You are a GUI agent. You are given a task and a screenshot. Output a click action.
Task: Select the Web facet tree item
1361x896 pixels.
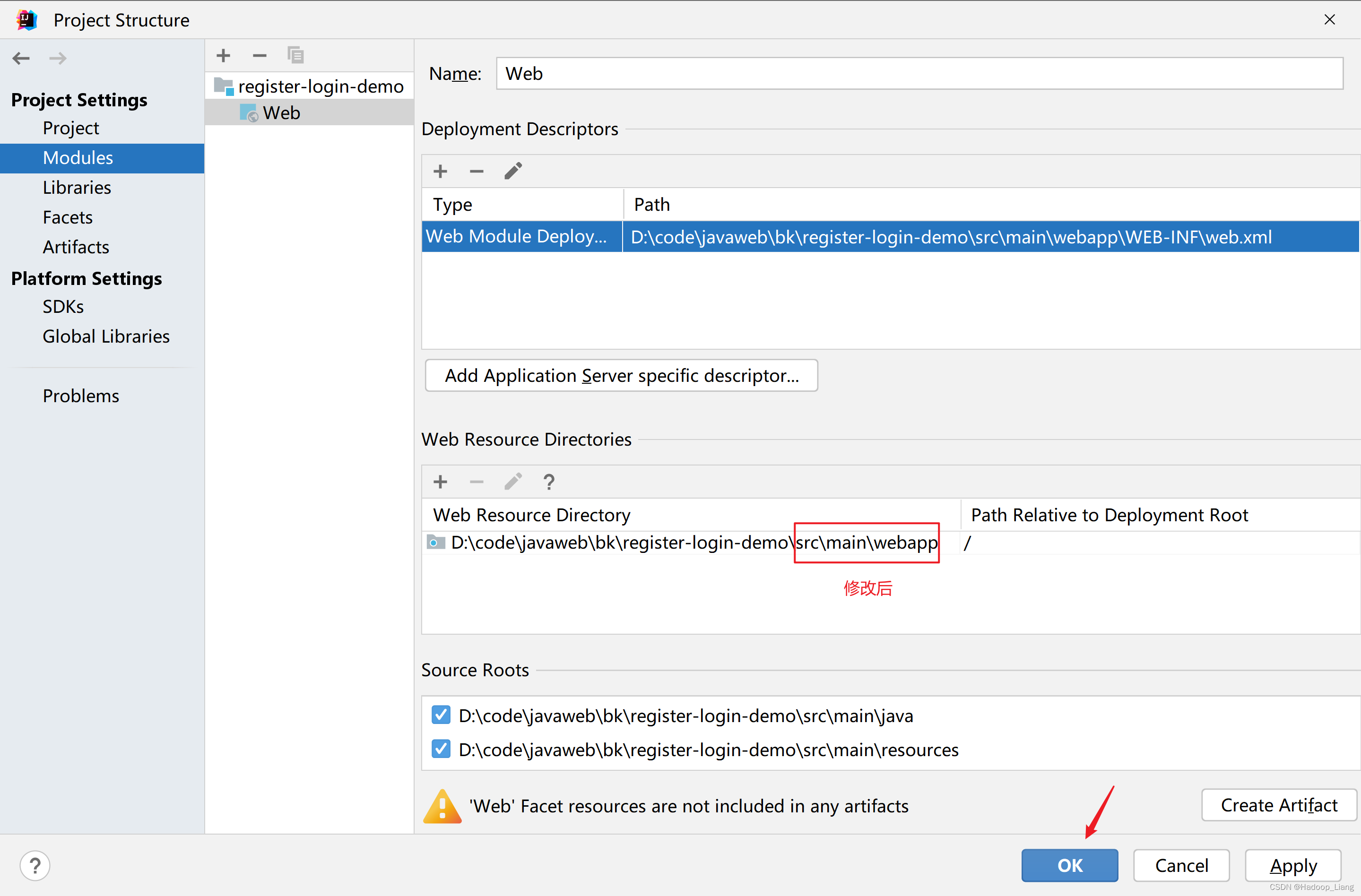click(x=281, y=112)
